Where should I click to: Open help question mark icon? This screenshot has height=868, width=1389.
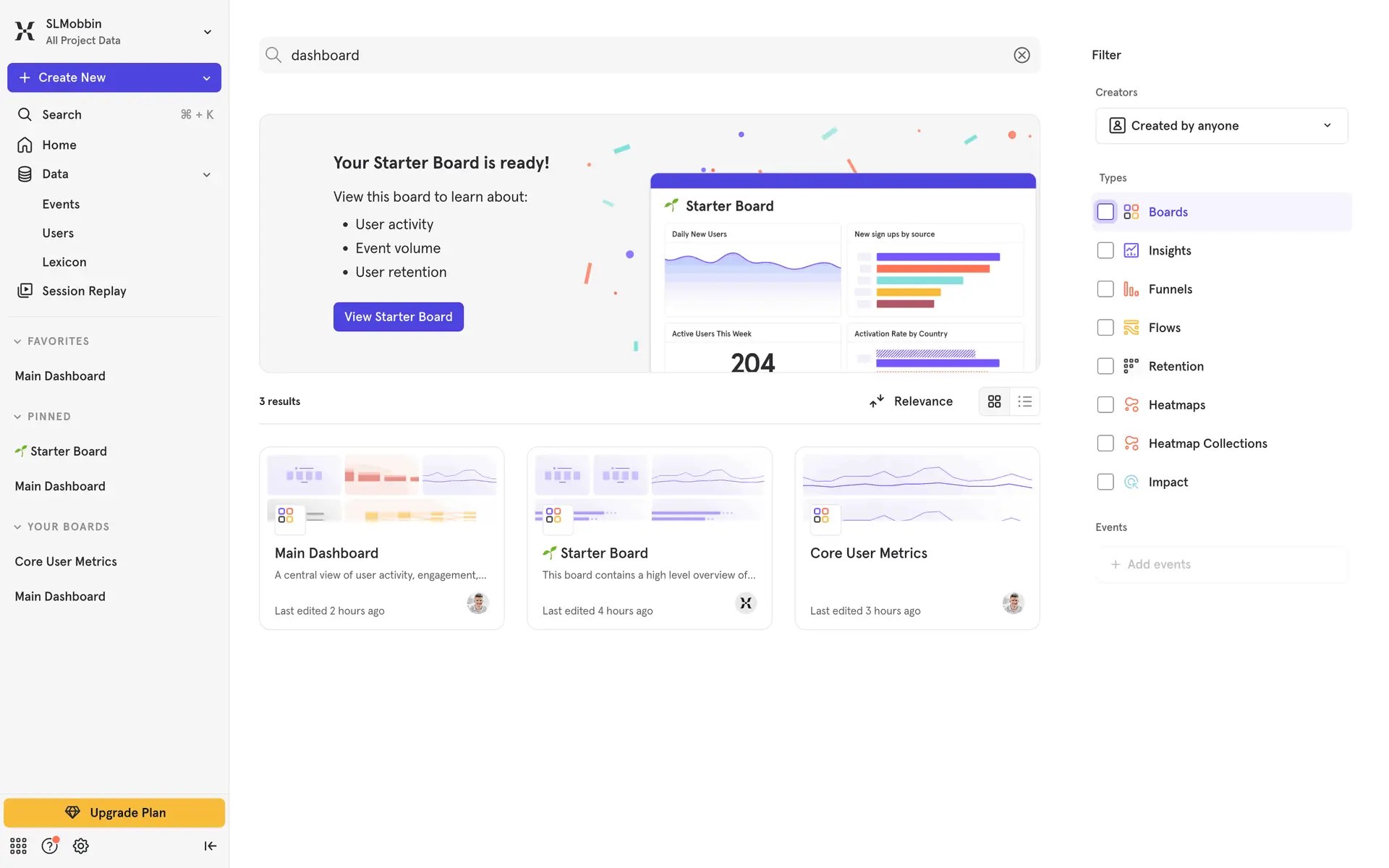[49, 846]
